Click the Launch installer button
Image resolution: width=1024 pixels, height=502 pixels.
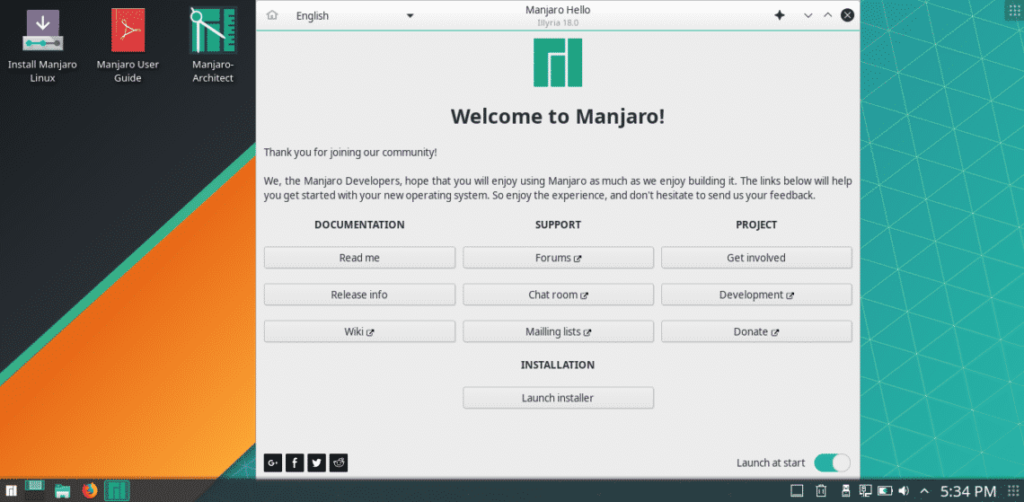558,398
